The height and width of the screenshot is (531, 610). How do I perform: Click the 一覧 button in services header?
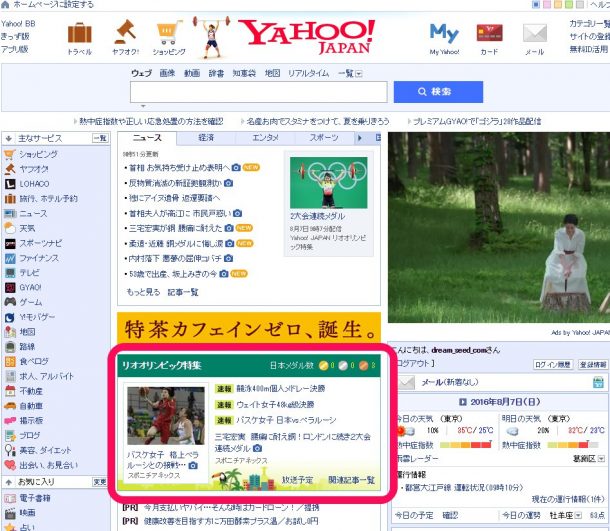point(100,138)
